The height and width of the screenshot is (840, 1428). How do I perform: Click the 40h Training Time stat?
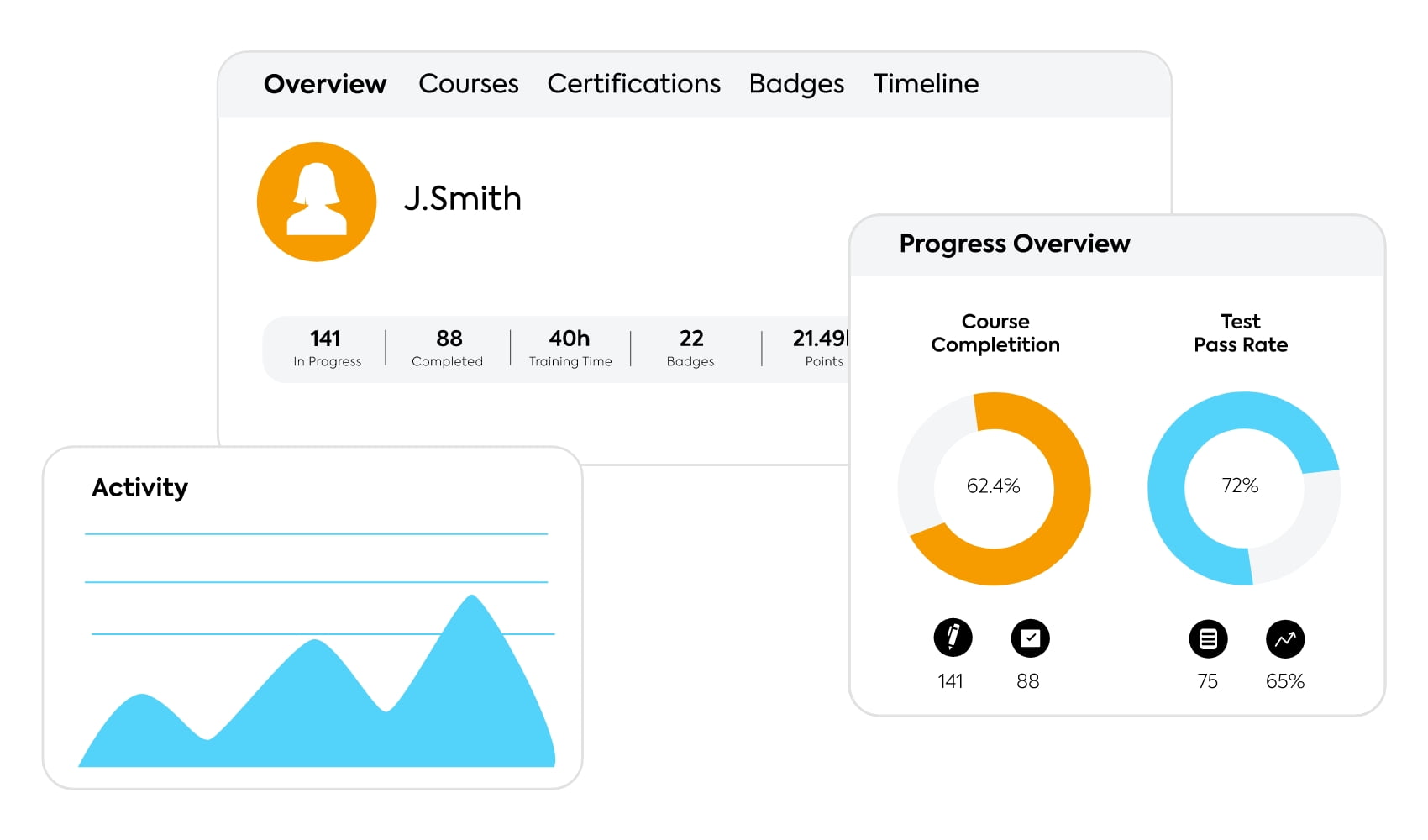570,349
